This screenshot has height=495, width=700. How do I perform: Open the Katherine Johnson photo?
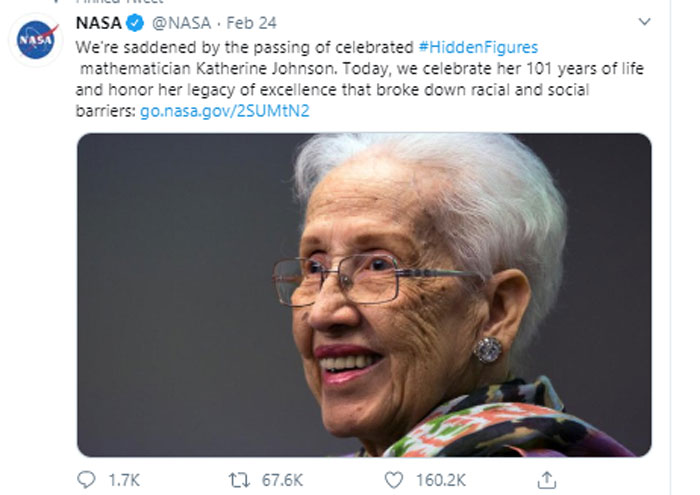click(365, 295)
